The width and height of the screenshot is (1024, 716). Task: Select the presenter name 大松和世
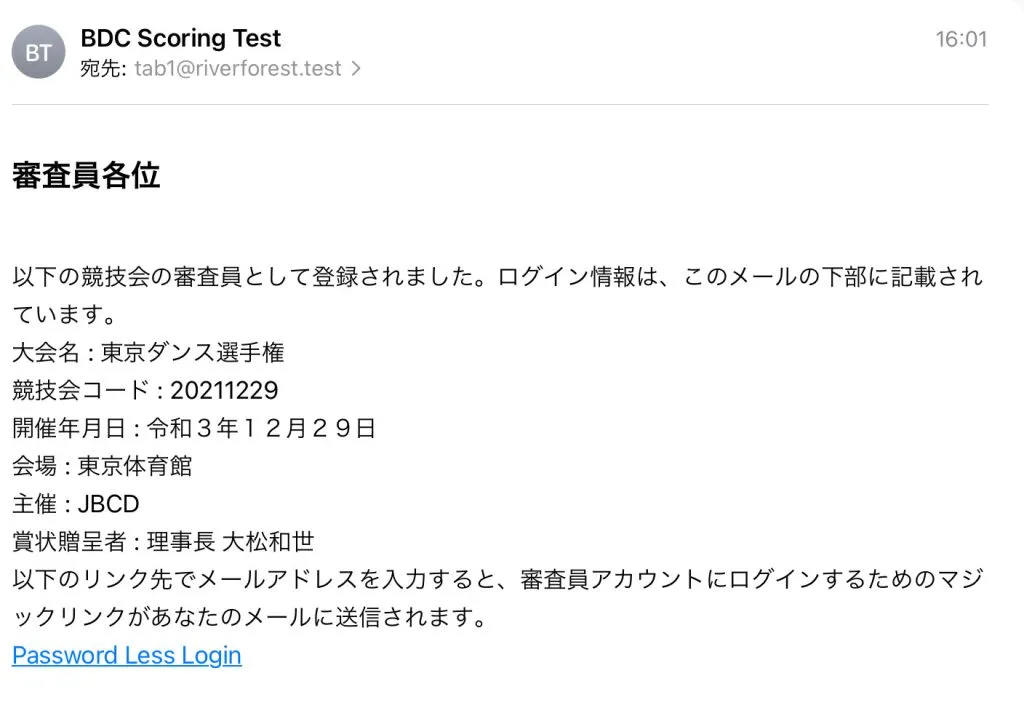(268, 542)
